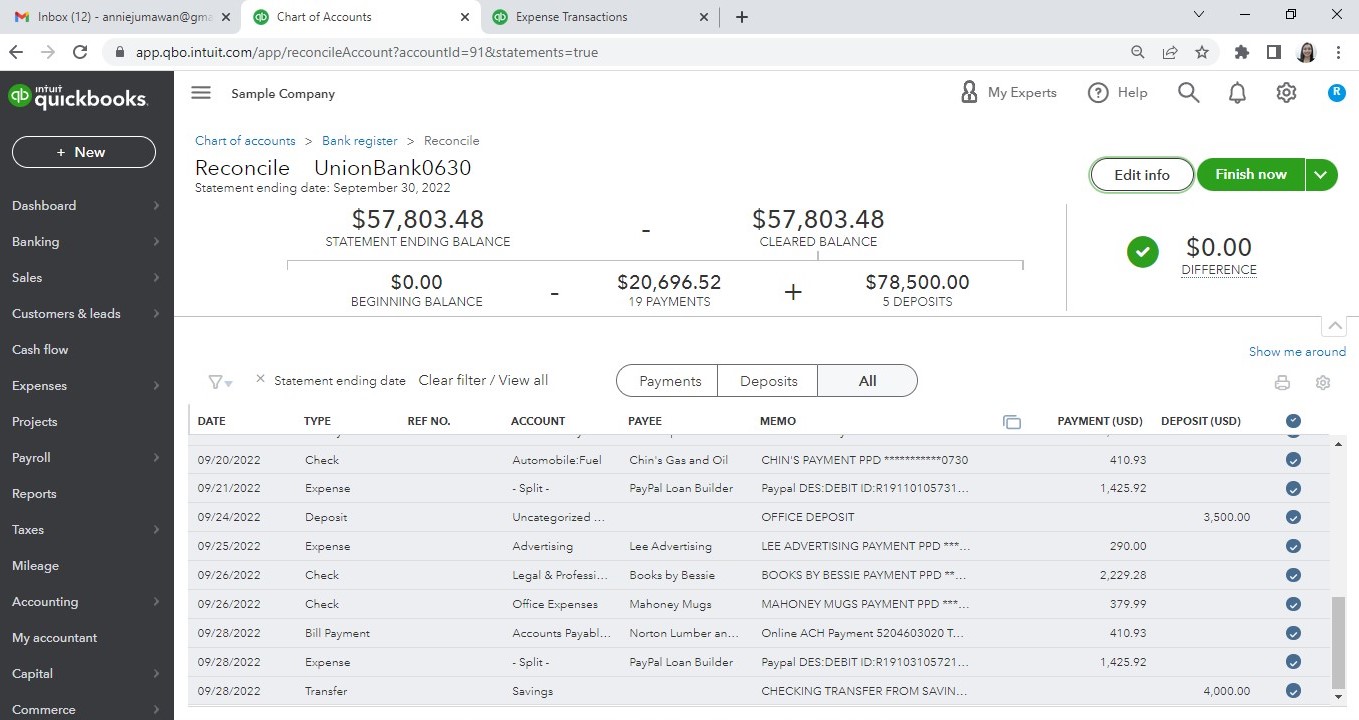Open the Chrome profile picture
This screenshot has height=720, width=1359.
1306,52
